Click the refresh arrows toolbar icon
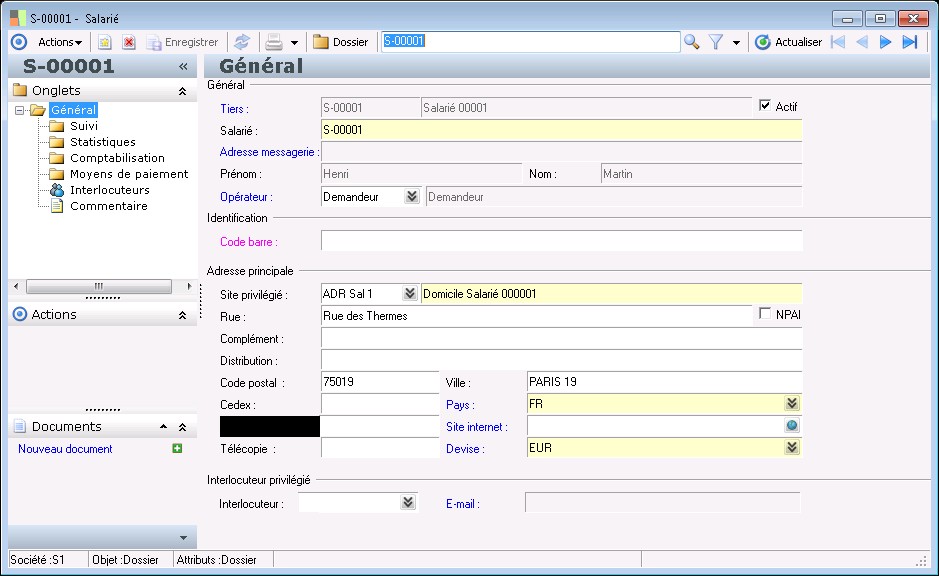The width and height of the screenshot is (939, 576). (x=241, y=42)
